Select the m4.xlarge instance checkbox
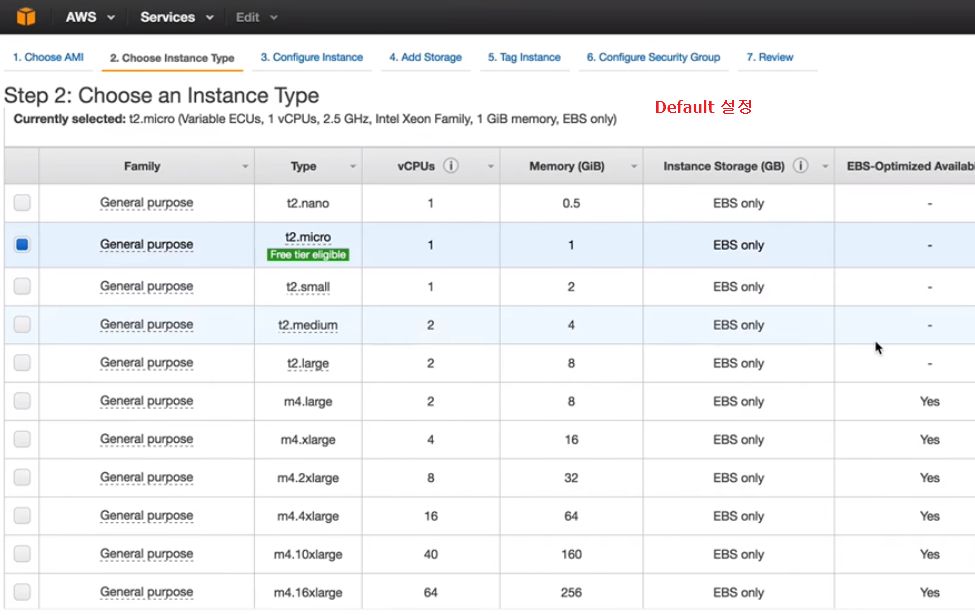The height and width of the screenshot is (615, 975). (22, 439)
